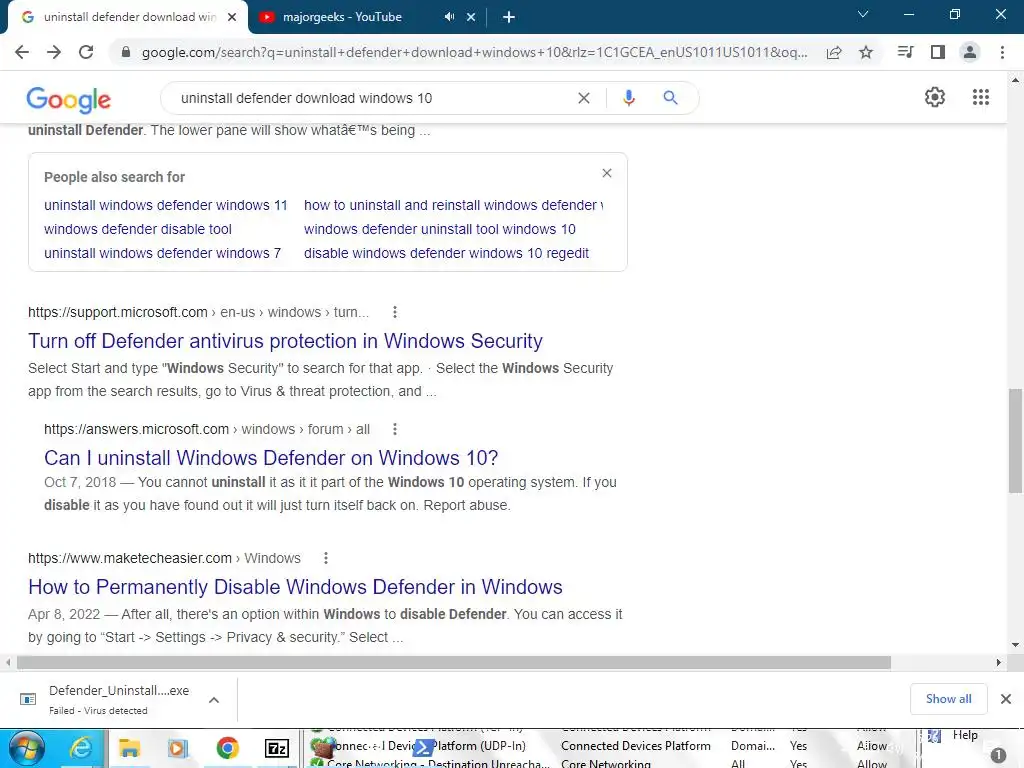This screenshot has width=1024, height=768.
Task: Share this page via the share icon
Action: pos(834,52)
